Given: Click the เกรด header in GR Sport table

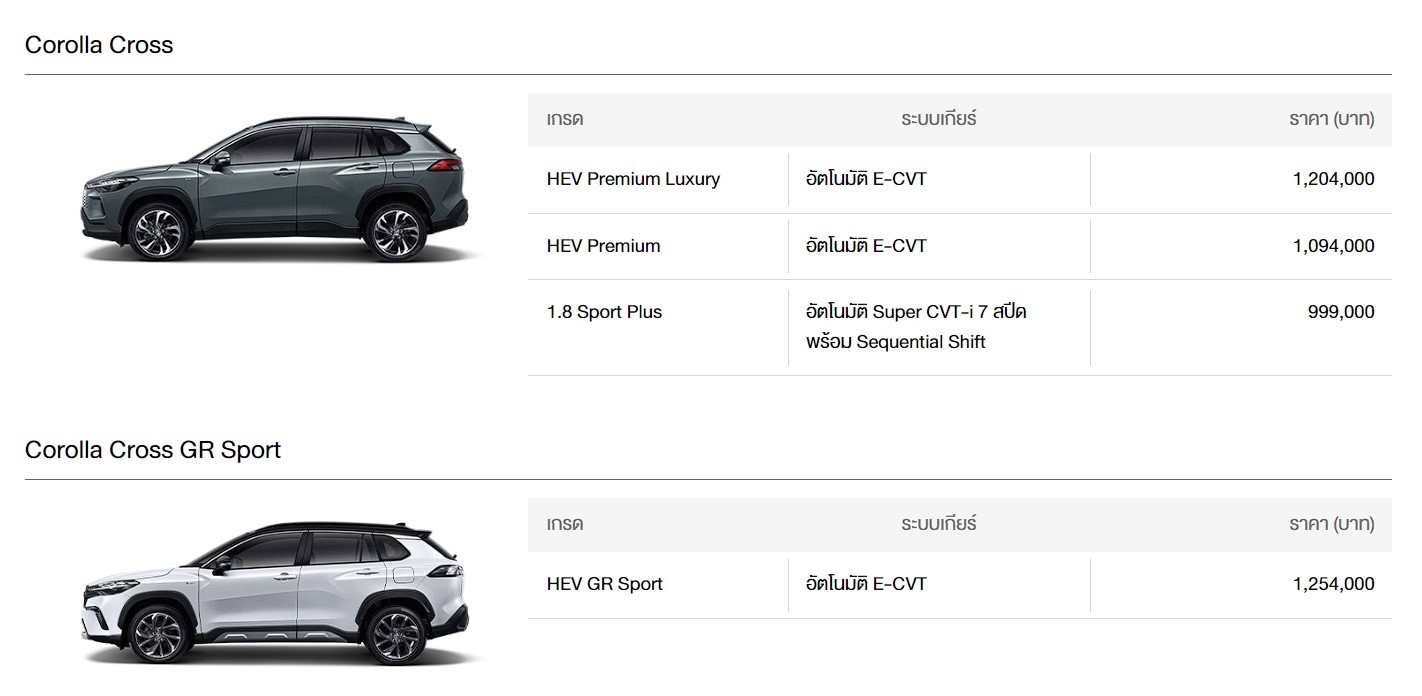Looking at the screenshot, I should pyautogui.click(x=565, y=524).
